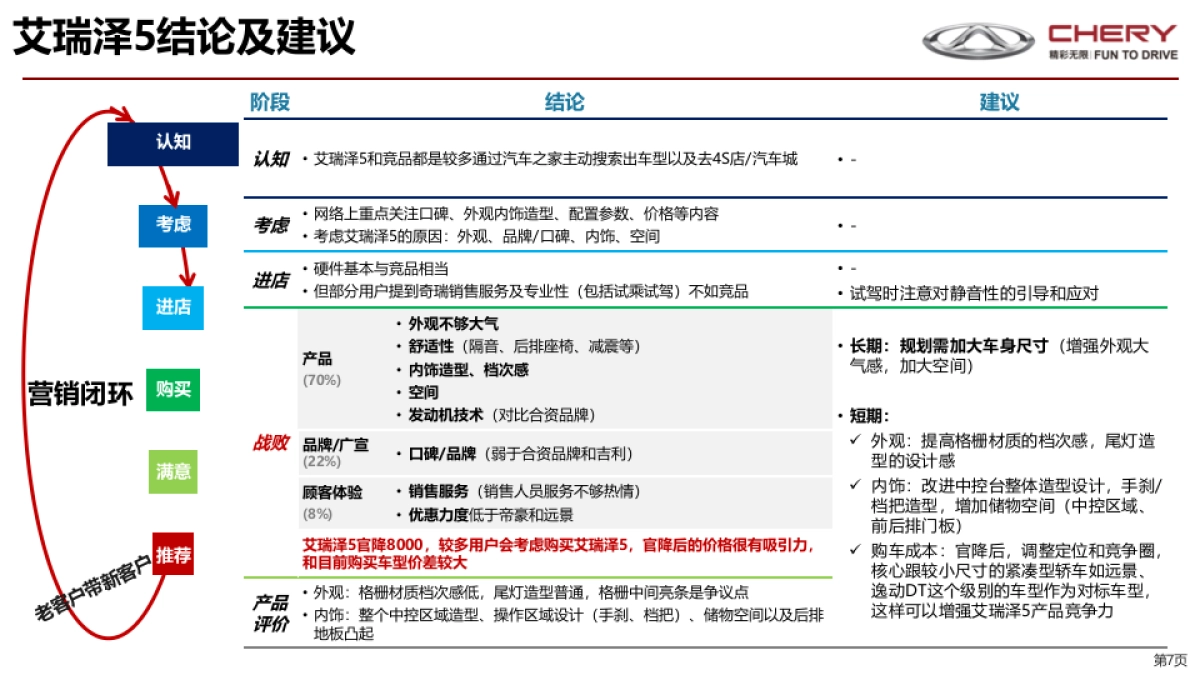Image resolution: width=1200 pixels, height=675 pixels.
Task: Select the dark blue 认知 stage box
Action: (x=172, y=143)
